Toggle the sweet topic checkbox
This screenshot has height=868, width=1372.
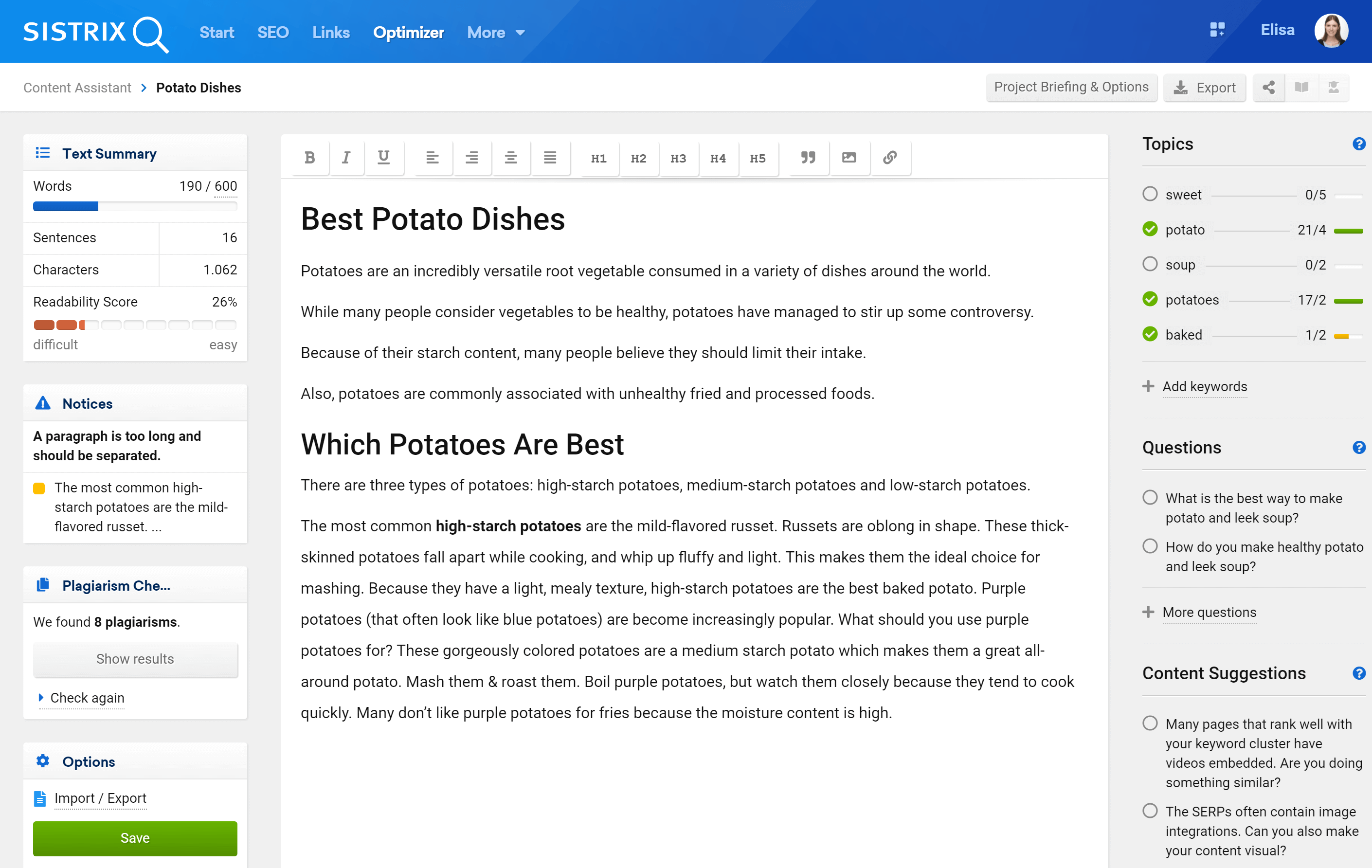tap(1150, 193)
